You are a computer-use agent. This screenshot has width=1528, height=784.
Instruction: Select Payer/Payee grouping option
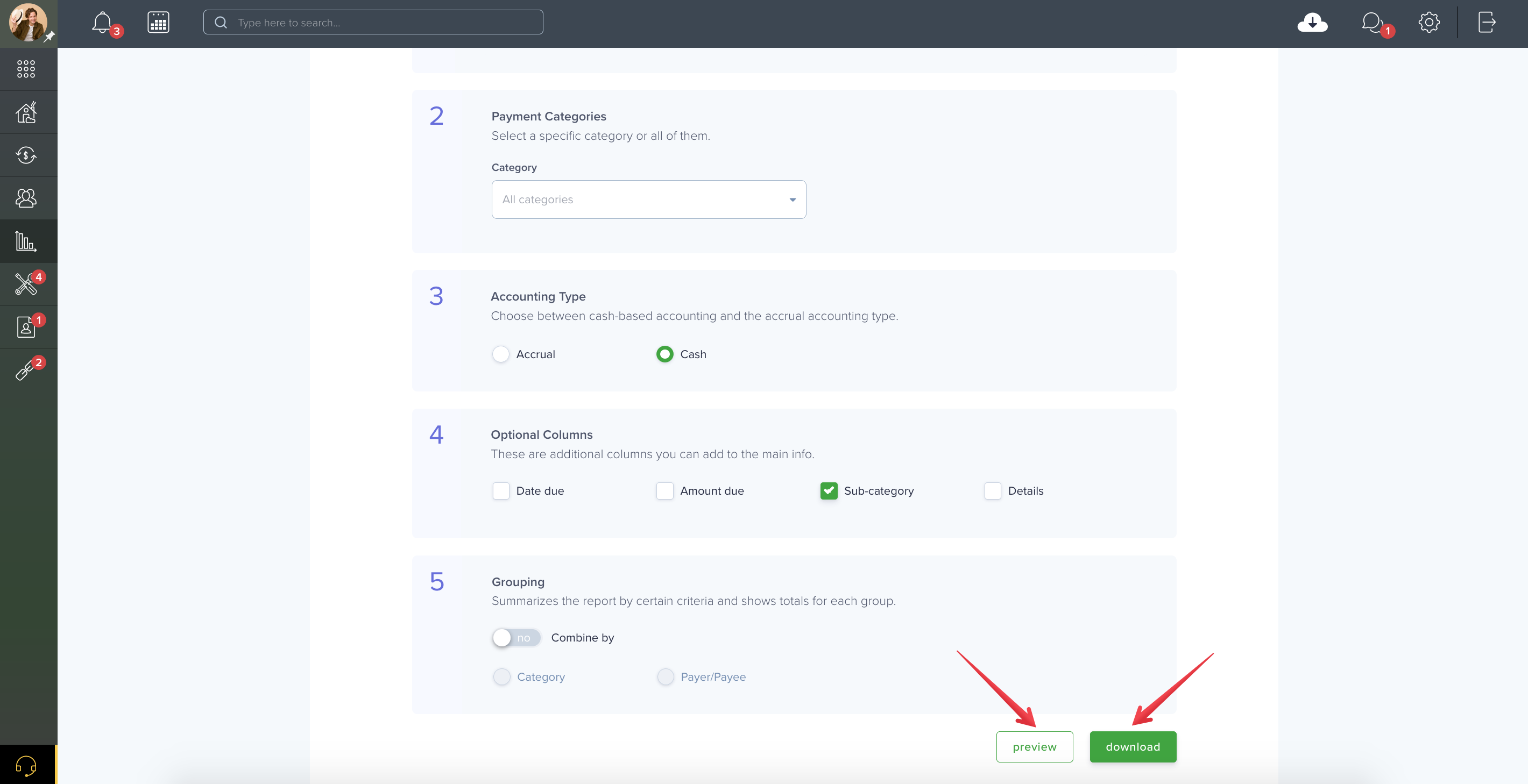666,676
